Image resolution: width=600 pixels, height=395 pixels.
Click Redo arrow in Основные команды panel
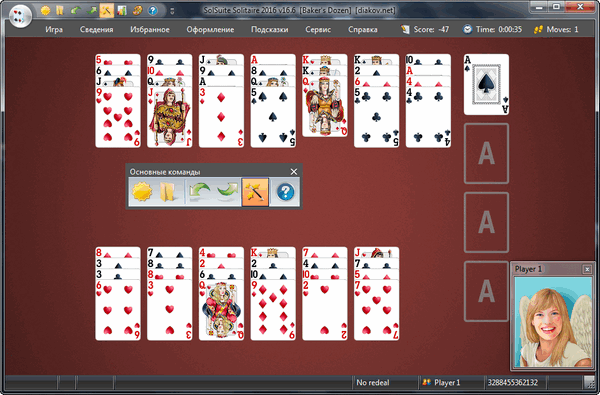(227, 192)
